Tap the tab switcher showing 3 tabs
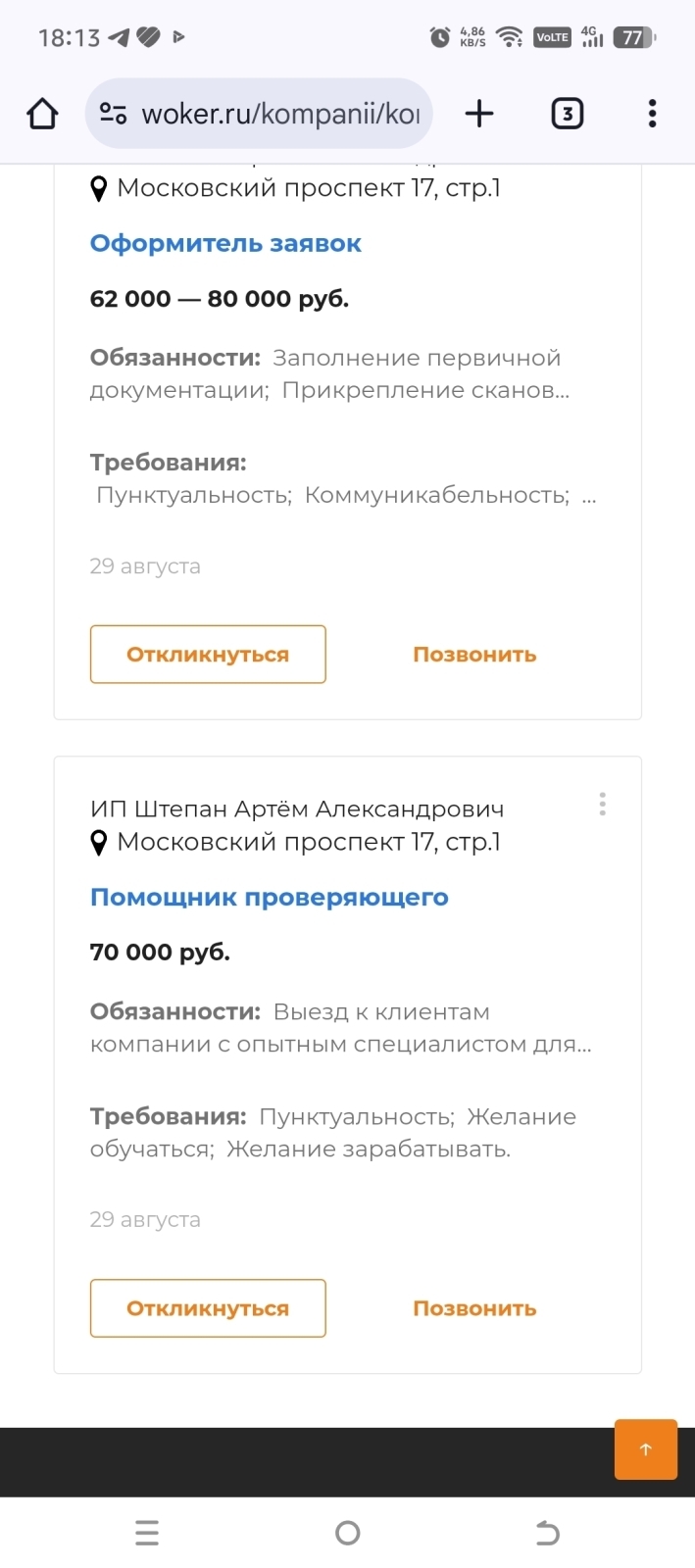The image size is (695, 1568). (x=567, y=113)
